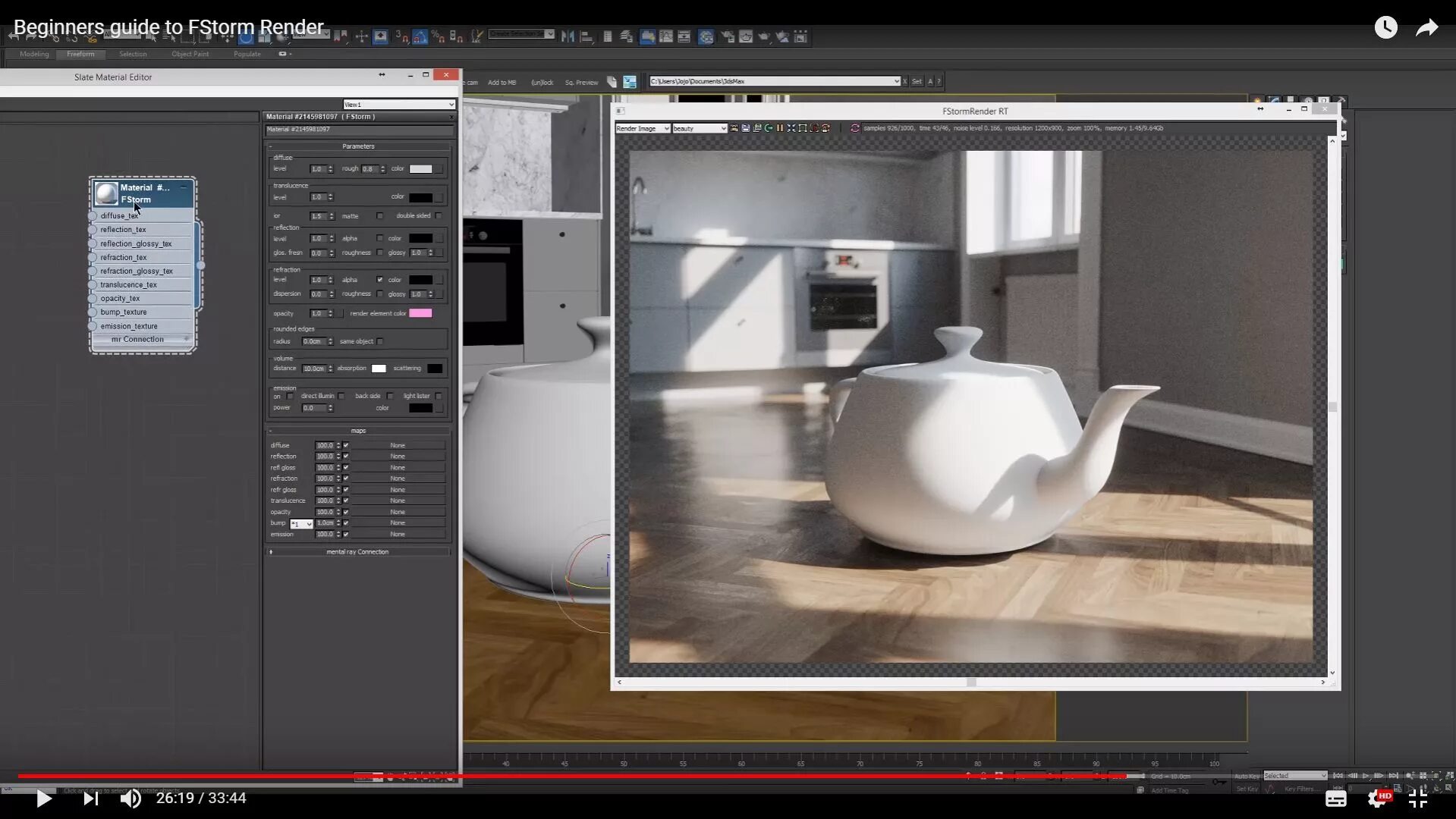Open the pink render element color swatch

421,313
